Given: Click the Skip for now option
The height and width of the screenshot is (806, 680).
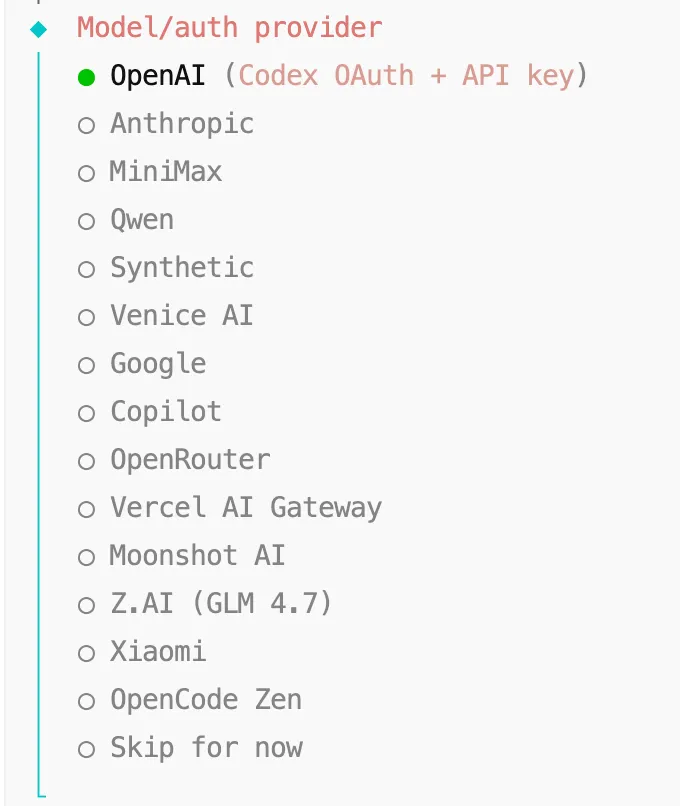Looking at the screenshot, I should [x=205, y=748].
